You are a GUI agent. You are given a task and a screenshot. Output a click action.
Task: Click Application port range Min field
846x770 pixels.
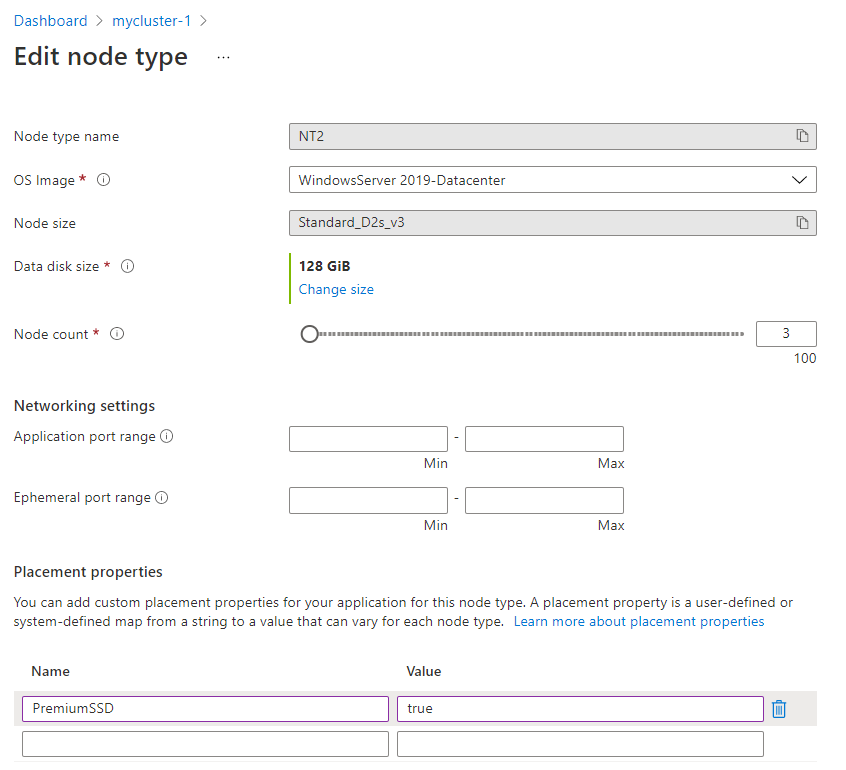click(368, 439)
